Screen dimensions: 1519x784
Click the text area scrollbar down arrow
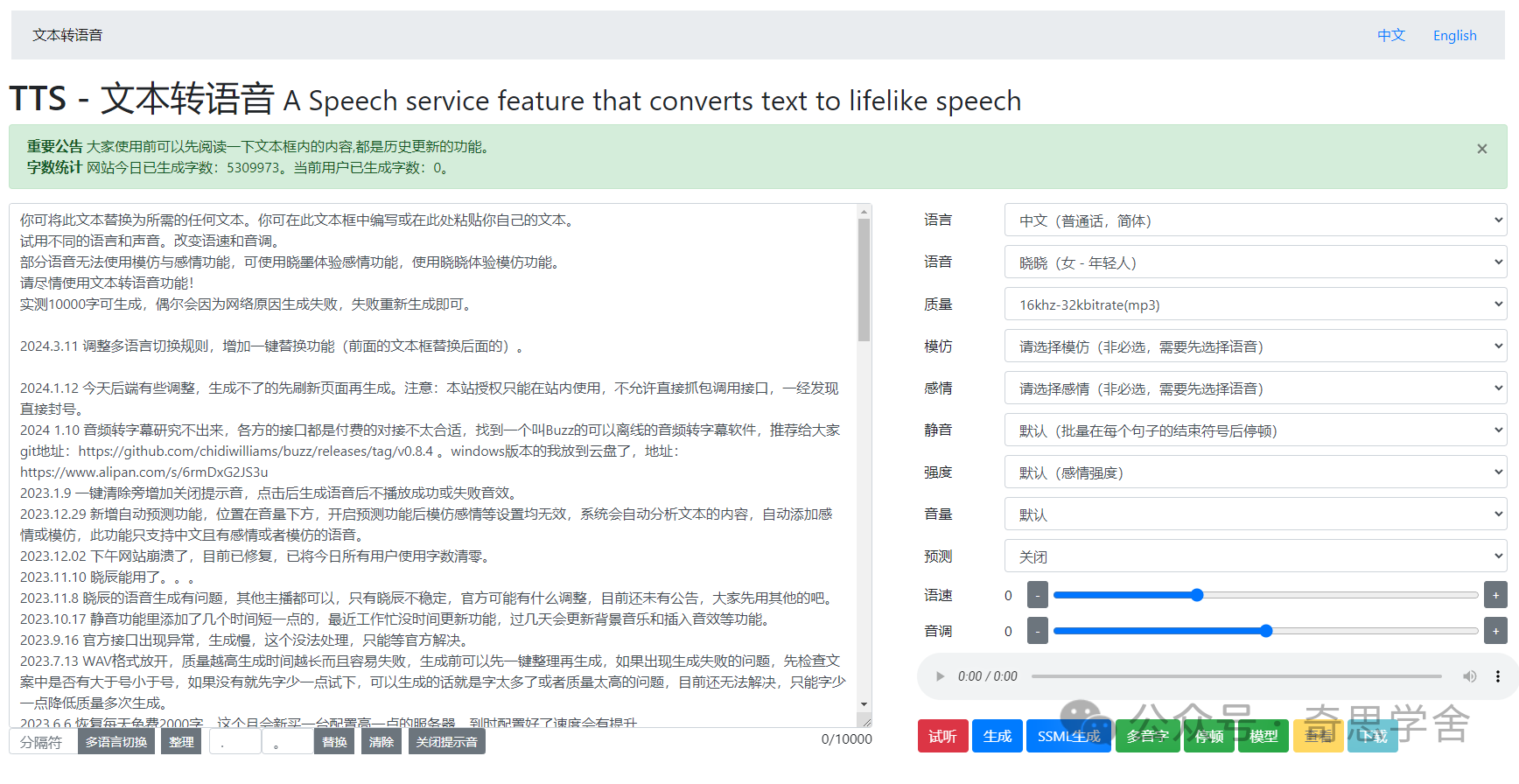864,704
